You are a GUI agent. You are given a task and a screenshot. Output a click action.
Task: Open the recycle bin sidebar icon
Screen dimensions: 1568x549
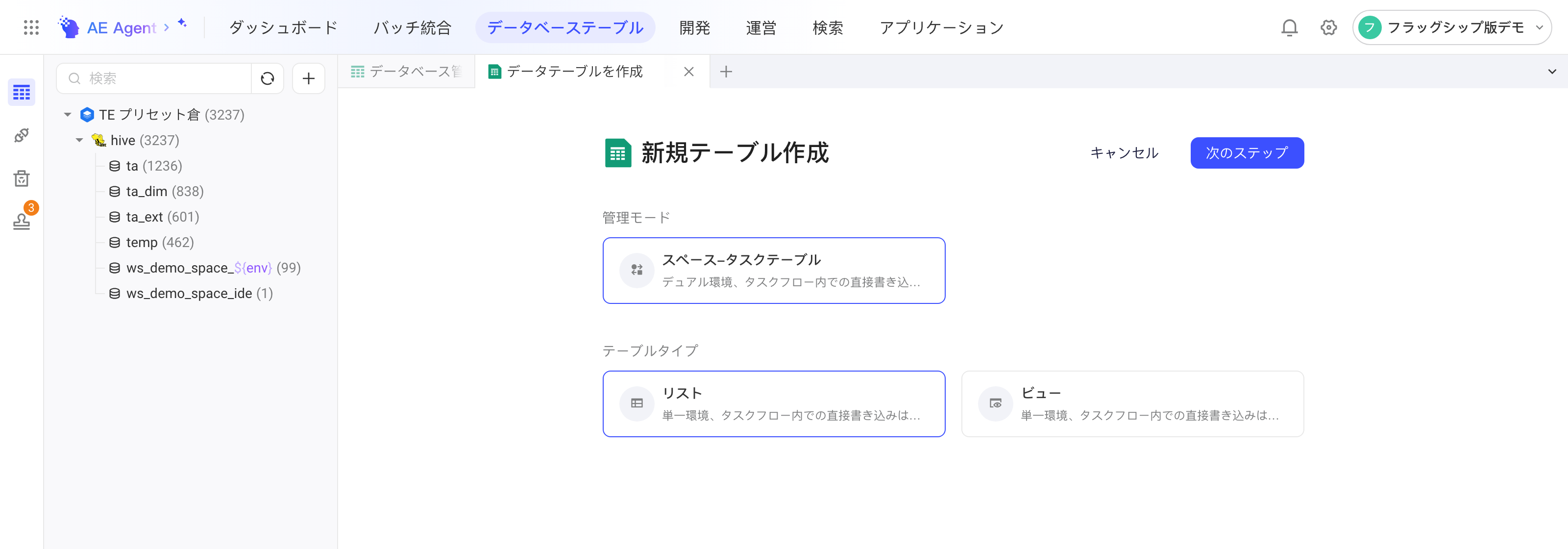tap(21, 178)
